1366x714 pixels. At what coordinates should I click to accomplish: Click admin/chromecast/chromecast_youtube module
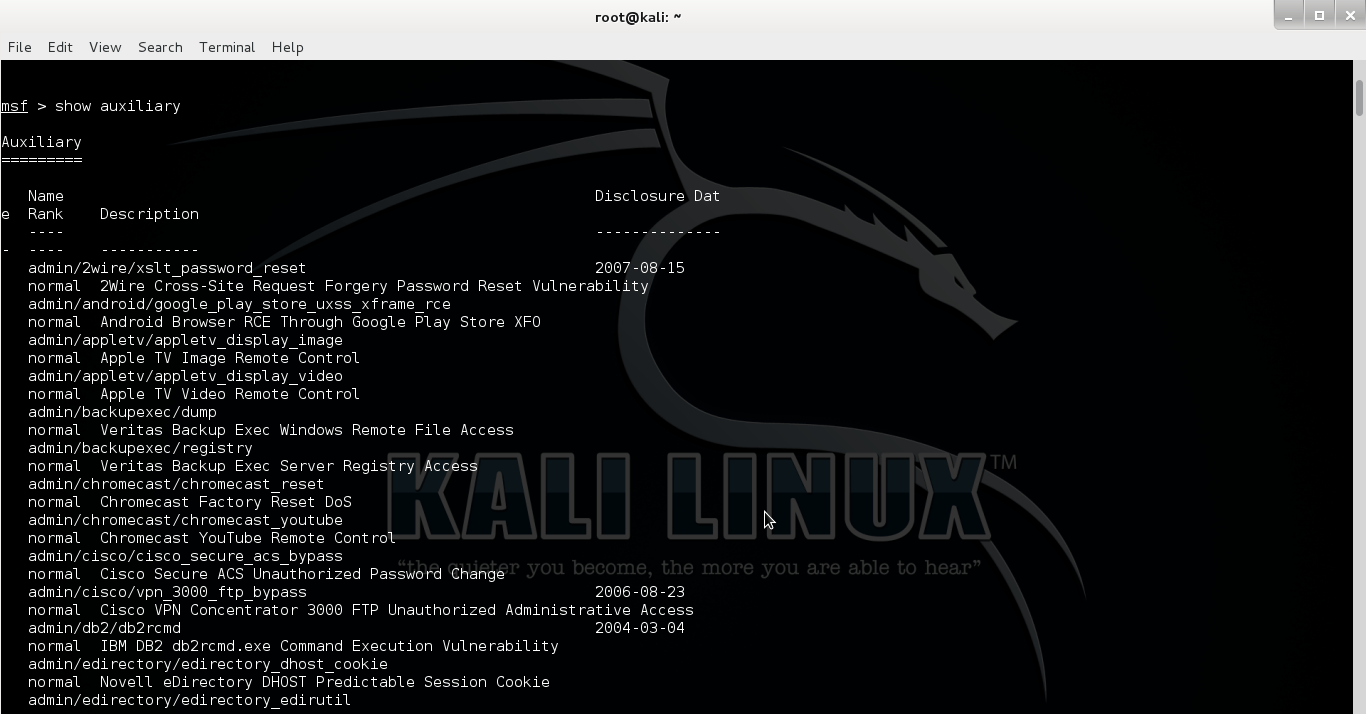(x=185, y=520)
